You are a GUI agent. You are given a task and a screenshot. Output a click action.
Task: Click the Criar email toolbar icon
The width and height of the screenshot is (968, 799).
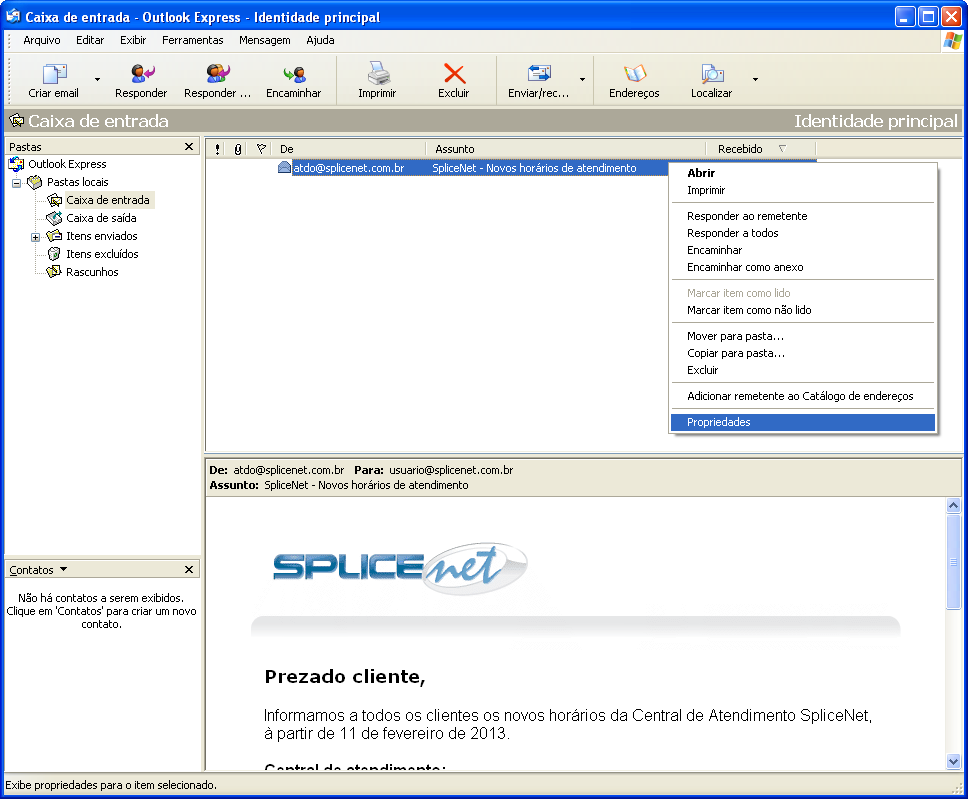54,73
